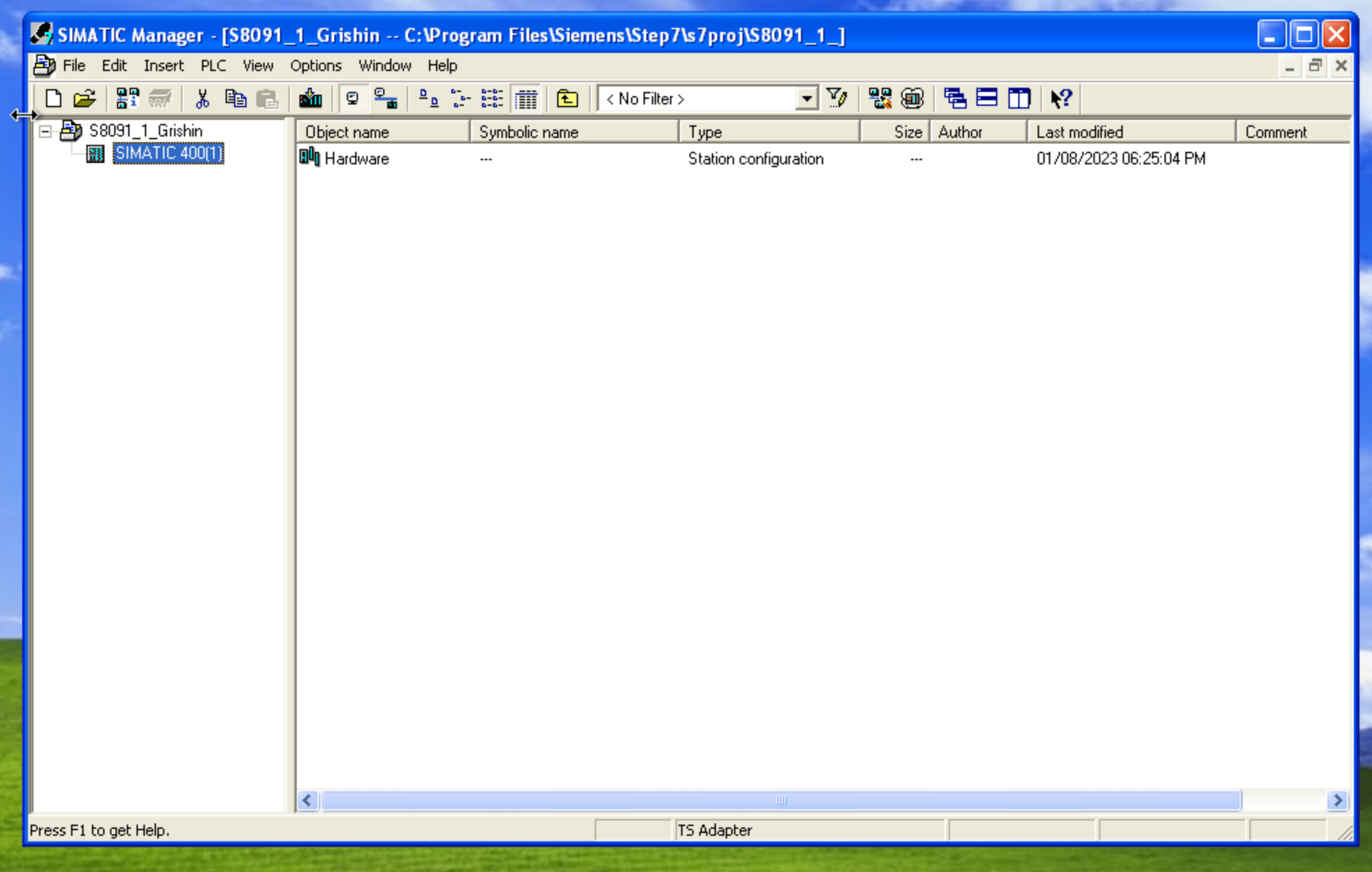Click the Hardware station configuration icon
The image size is (1372, 872).
(x=309, y=157)
